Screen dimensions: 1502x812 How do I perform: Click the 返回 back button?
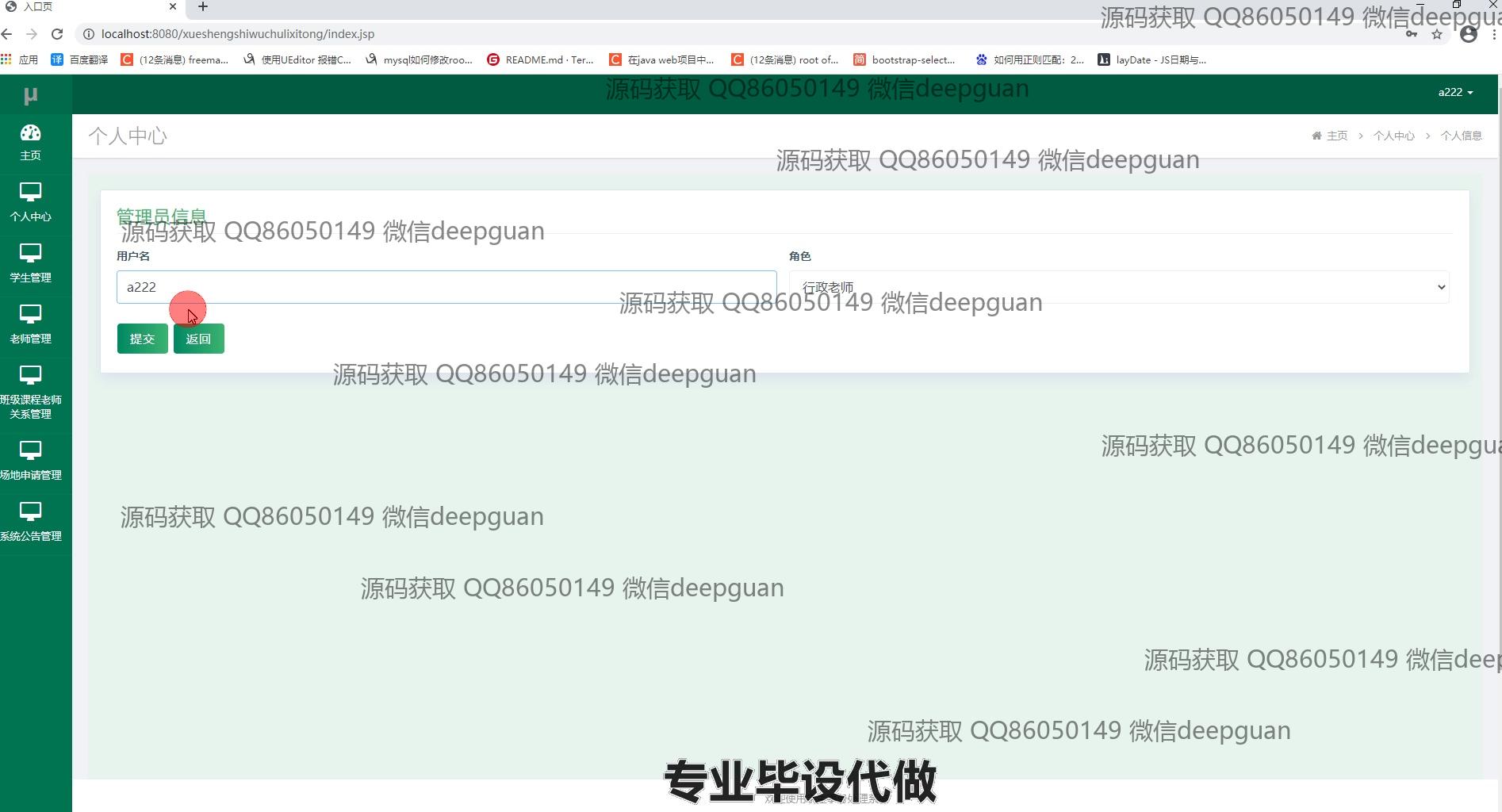pos(198,339)
